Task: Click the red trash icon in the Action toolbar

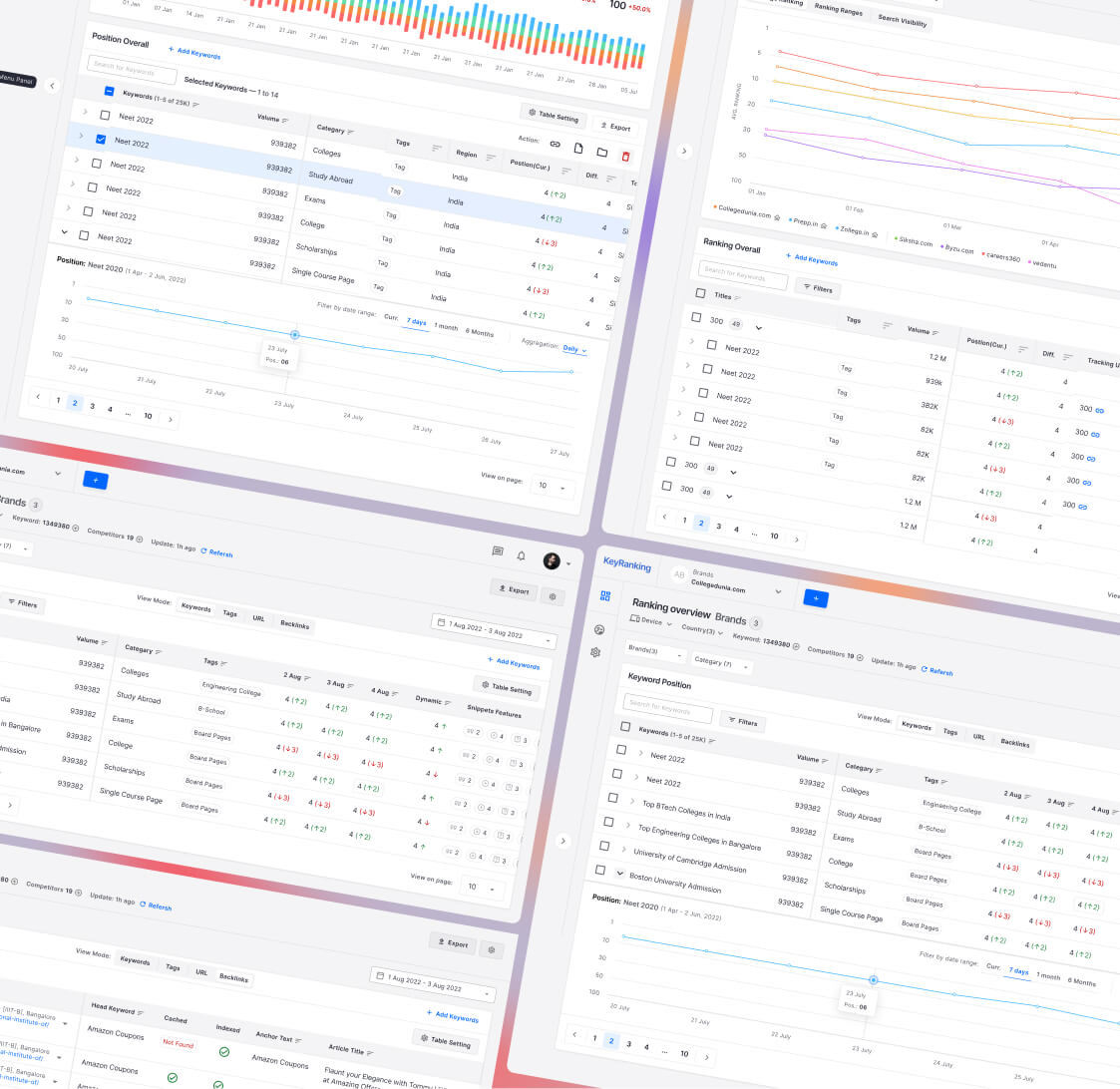Action: point(625,157)
